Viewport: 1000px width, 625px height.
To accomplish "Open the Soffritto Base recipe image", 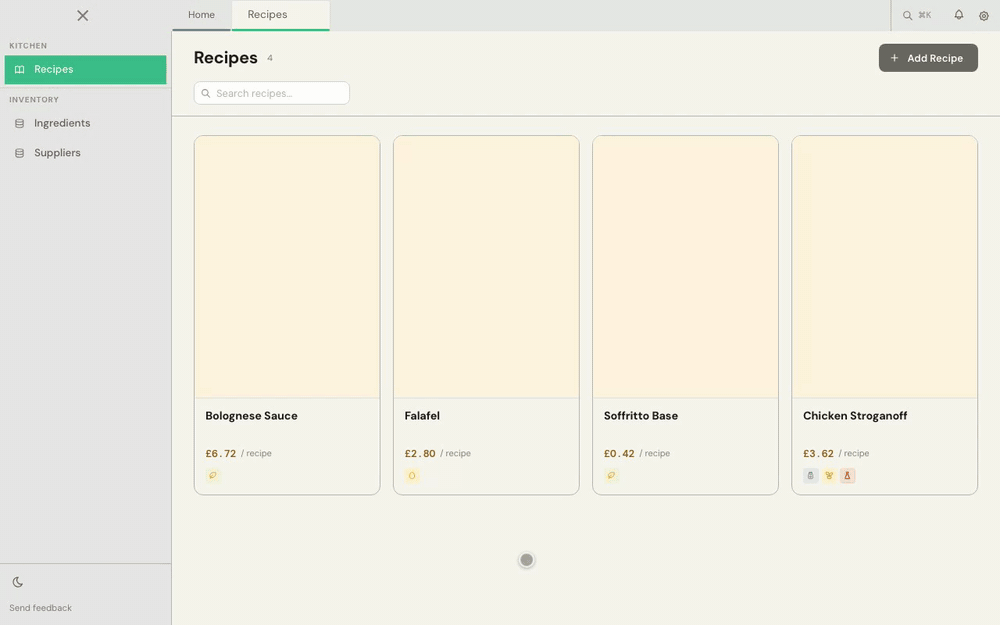I will click(x=686, y=267).
